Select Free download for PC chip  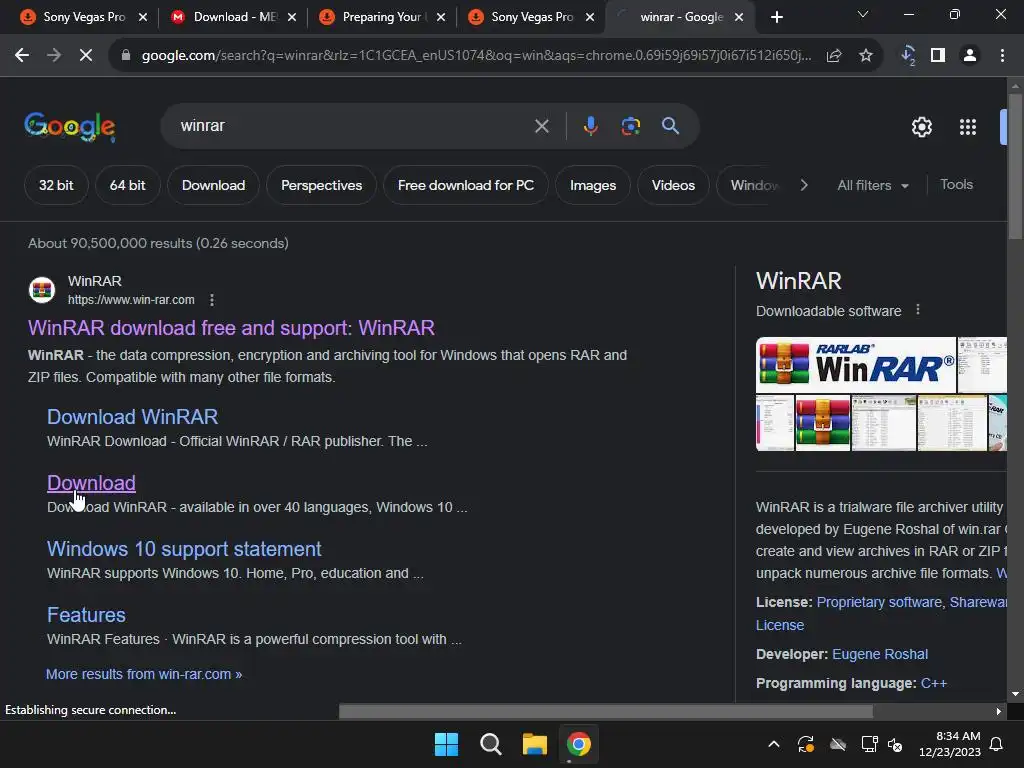[466, 185]
